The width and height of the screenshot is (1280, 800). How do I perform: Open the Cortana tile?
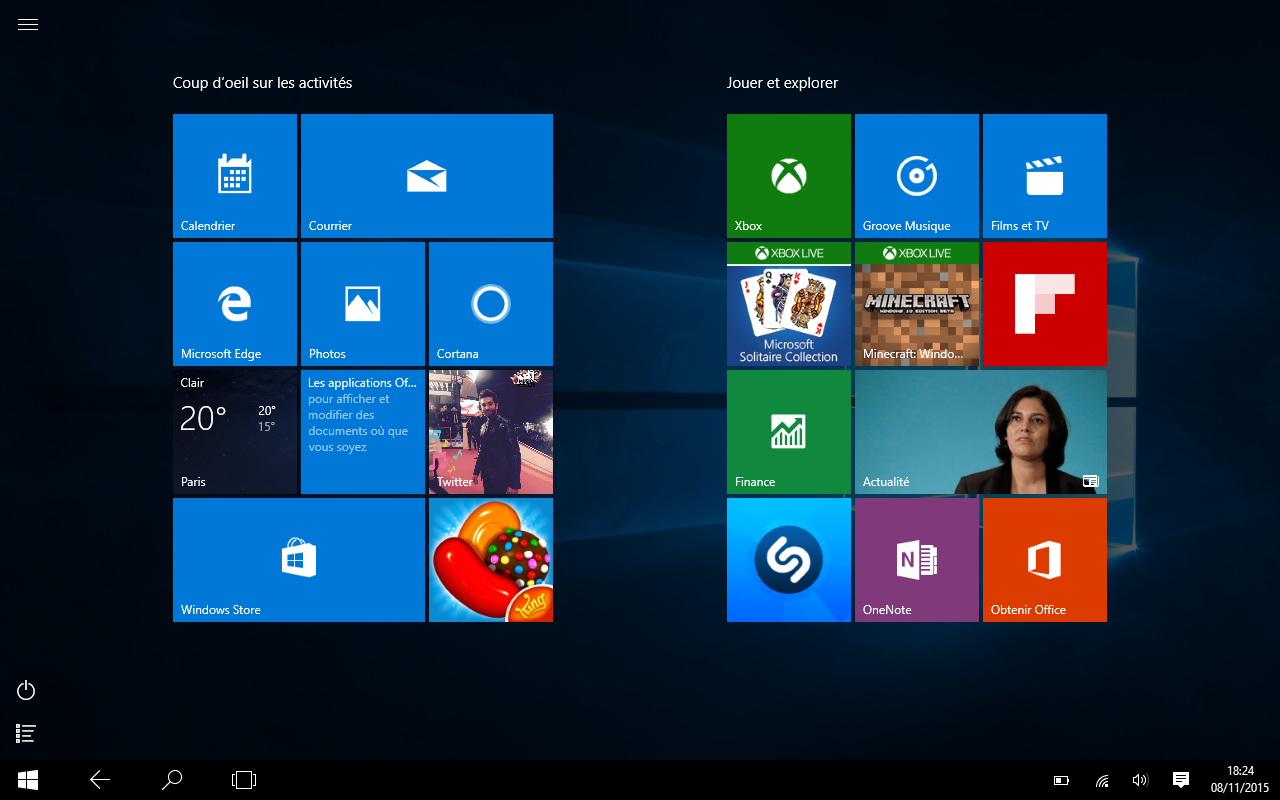(x=491, y=304)
